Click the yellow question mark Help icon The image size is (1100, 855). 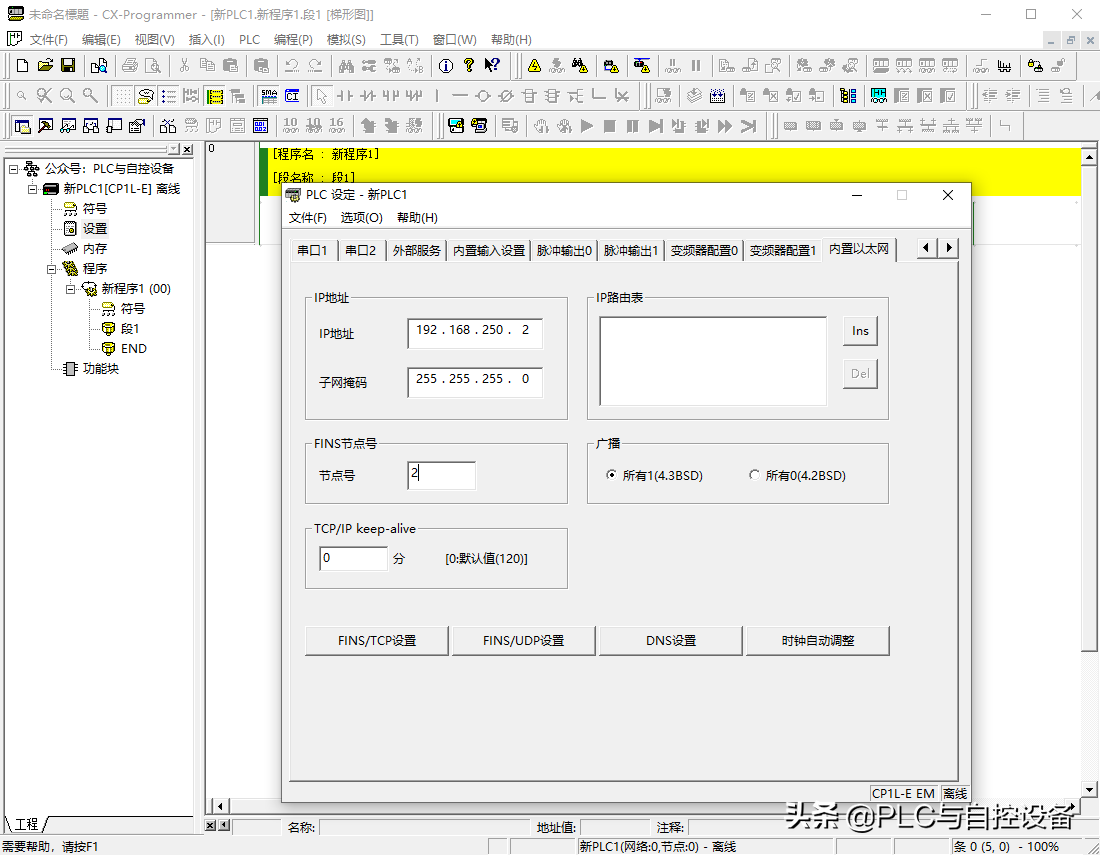468,66
